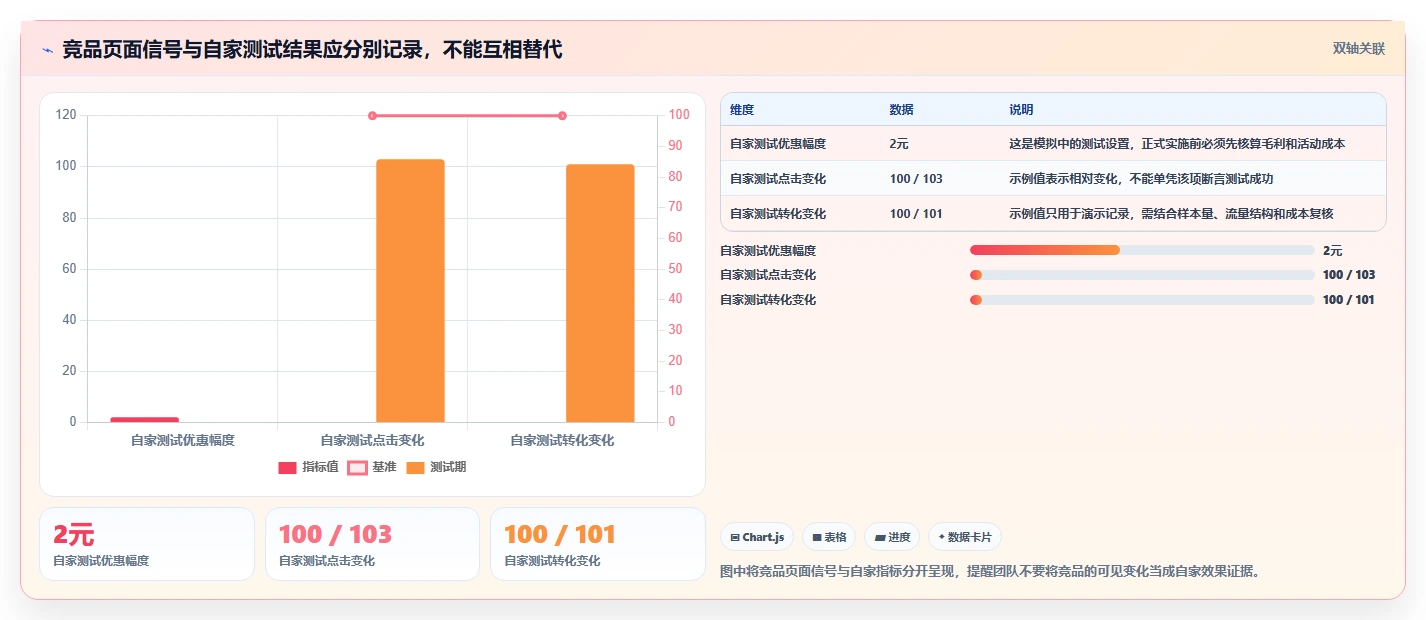Click the note starting 这是模拟中的测试设置

[x=1177, y=144]
